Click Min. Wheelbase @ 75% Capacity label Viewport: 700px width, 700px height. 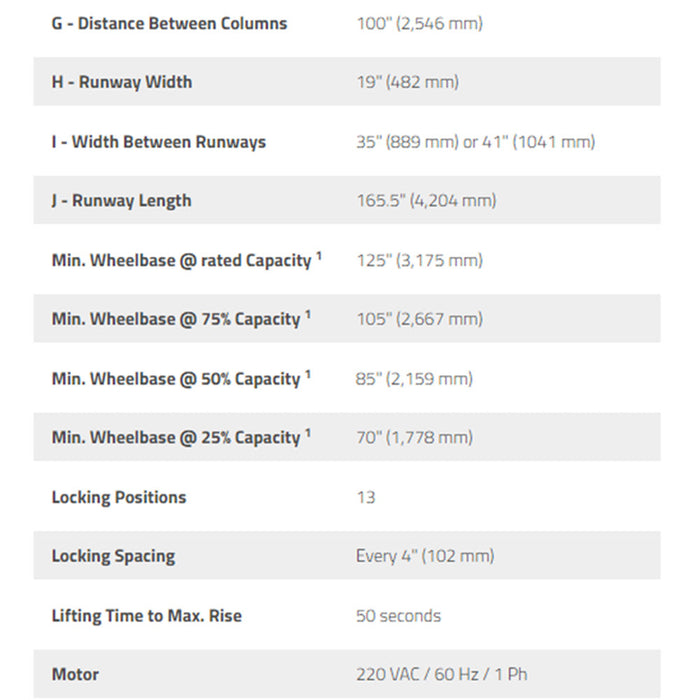tap(176, 319)
